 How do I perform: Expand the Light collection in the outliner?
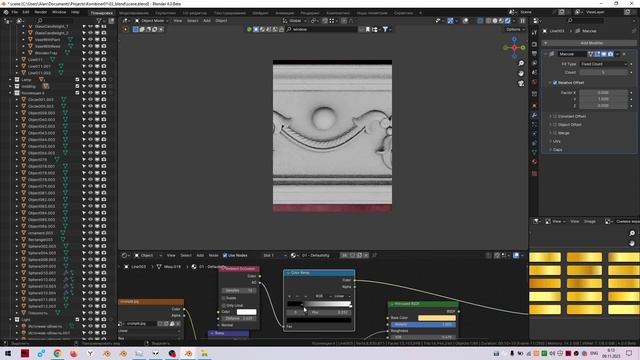click(10, 320)
